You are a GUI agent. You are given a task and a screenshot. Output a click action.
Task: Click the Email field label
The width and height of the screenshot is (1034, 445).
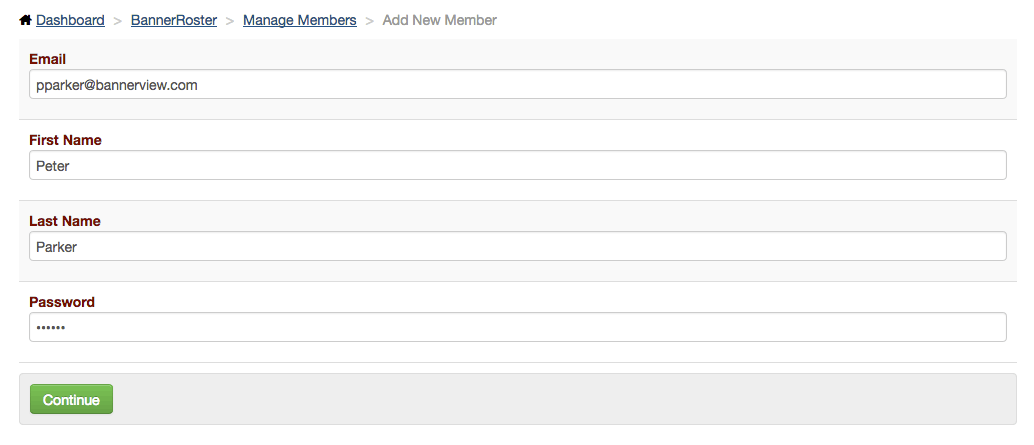[47, 59]
